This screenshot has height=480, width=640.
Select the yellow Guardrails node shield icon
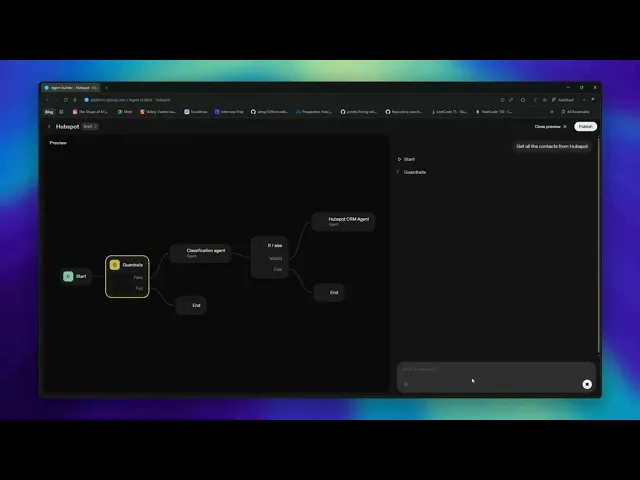[x=115, y=265]
